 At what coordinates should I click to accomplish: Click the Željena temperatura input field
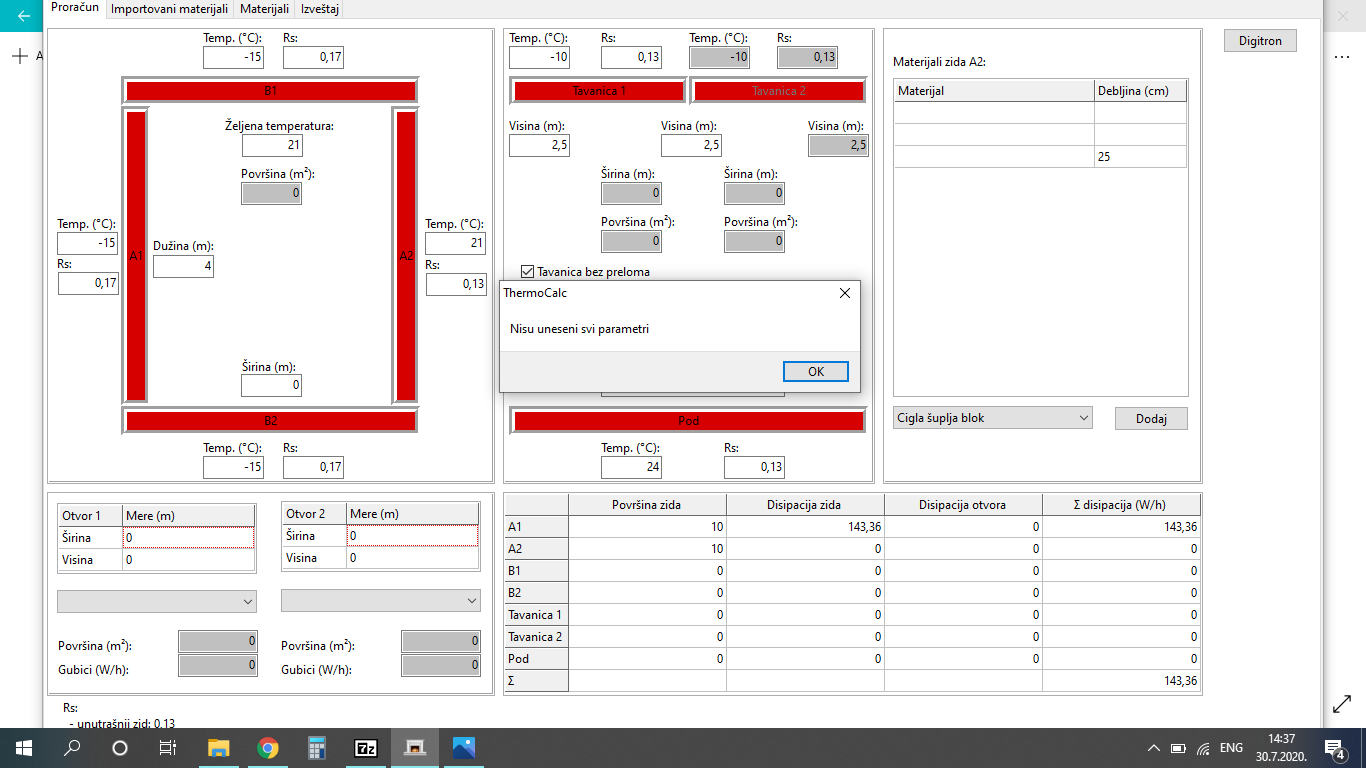pyautogui.click(x=271, y=146)
